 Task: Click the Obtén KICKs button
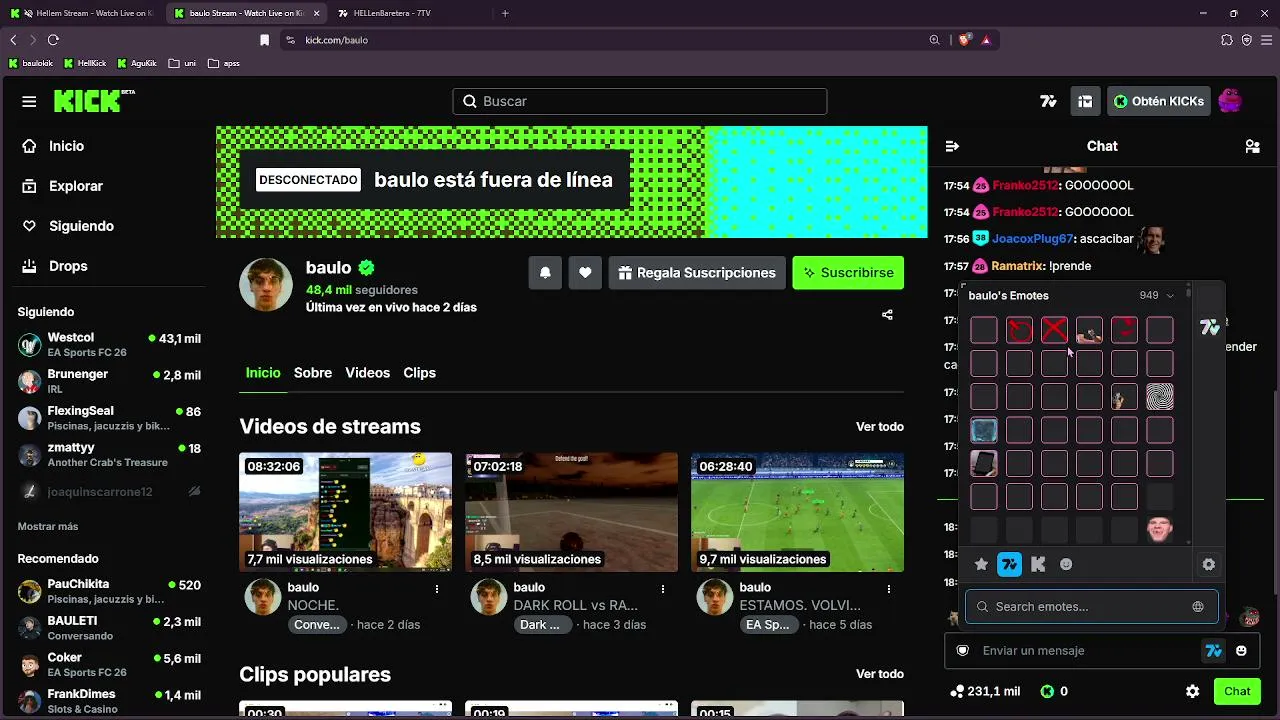(1159, 101)
